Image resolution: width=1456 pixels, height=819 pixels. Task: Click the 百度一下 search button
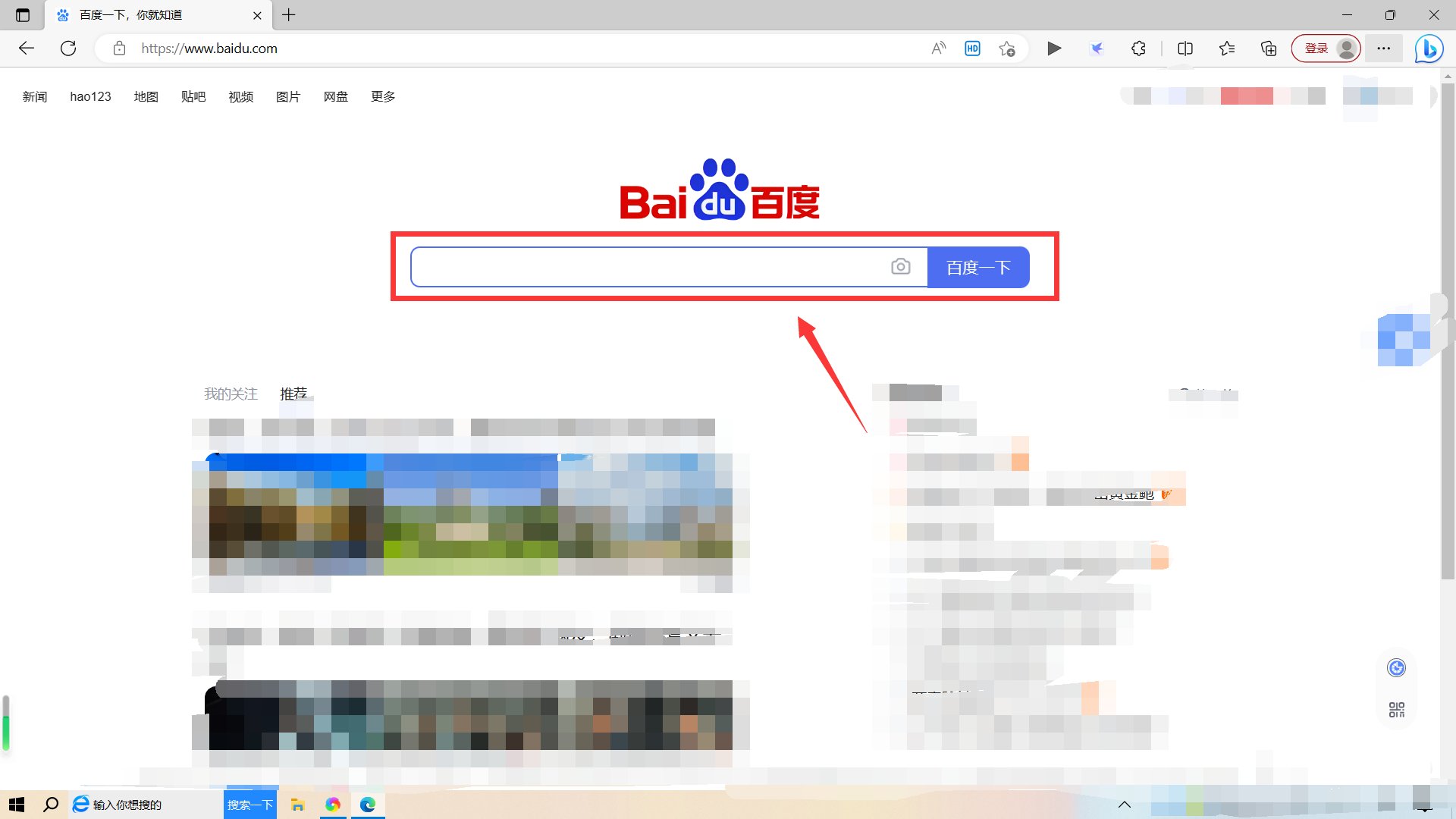[x=977, y=267]
